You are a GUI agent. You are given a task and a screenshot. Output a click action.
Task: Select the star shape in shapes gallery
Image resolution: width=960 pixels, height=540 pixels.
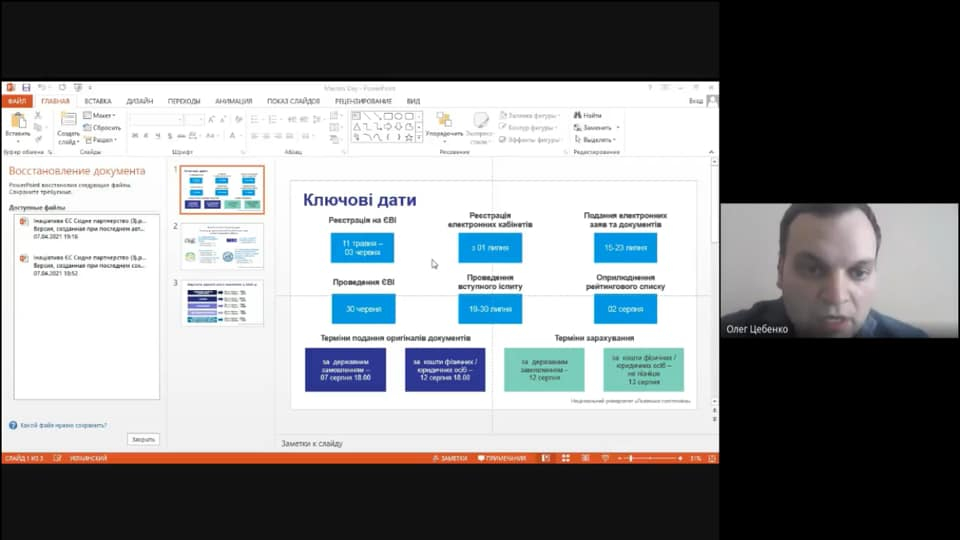point(408,138)
